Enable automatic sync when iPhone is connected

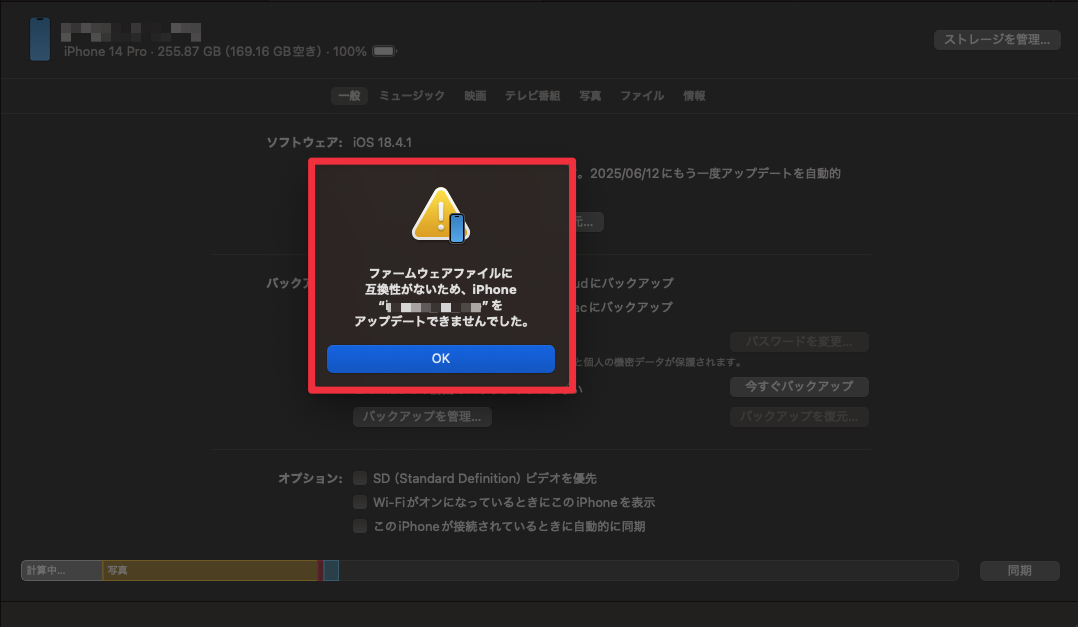(x=360, y=526)
